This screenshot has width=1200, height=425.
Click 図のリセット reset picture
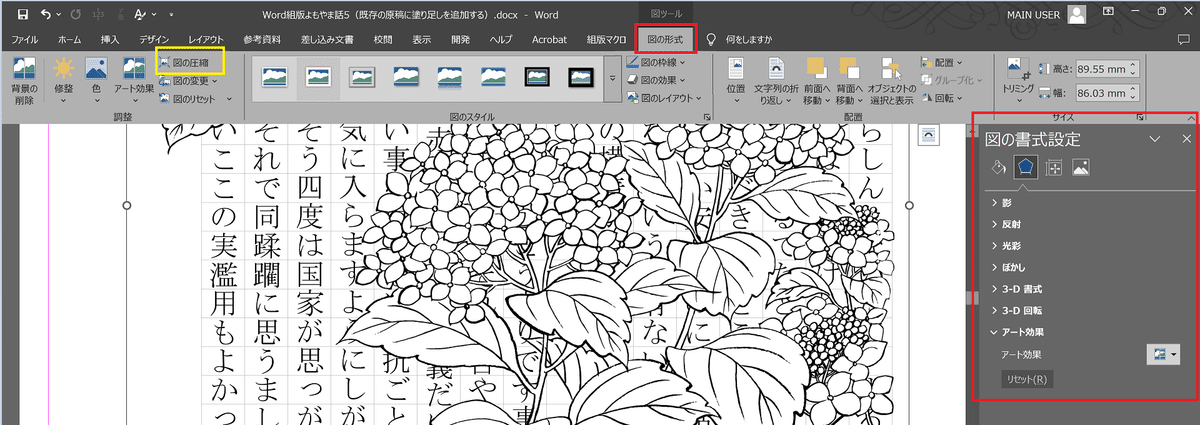pos(189,99)
